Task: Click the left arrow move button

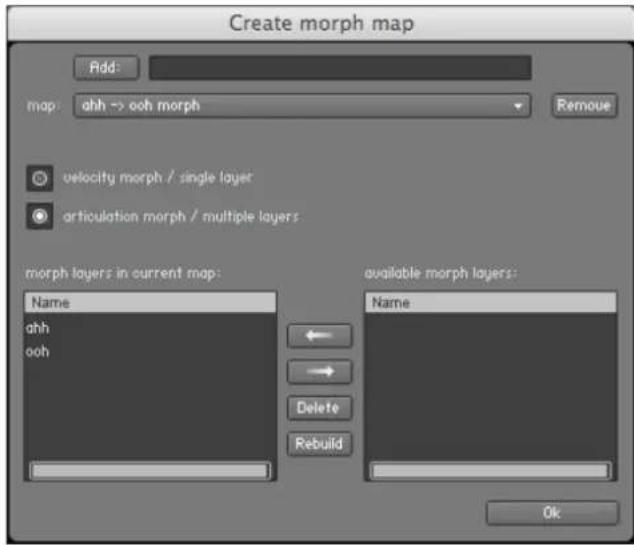Action: point(319,336)
